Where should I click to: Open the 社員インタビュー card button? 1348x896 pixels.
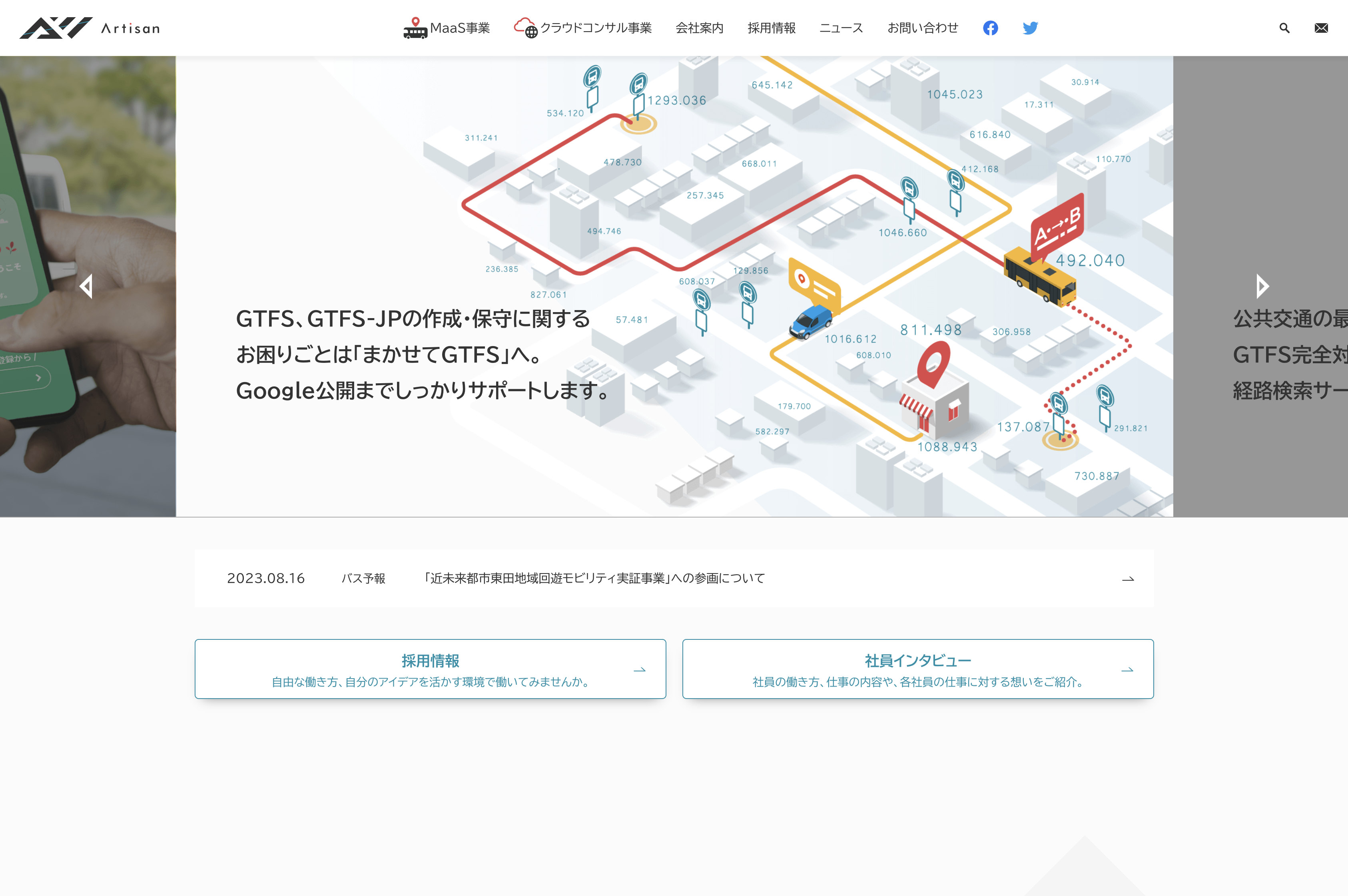tap(918, 669)
